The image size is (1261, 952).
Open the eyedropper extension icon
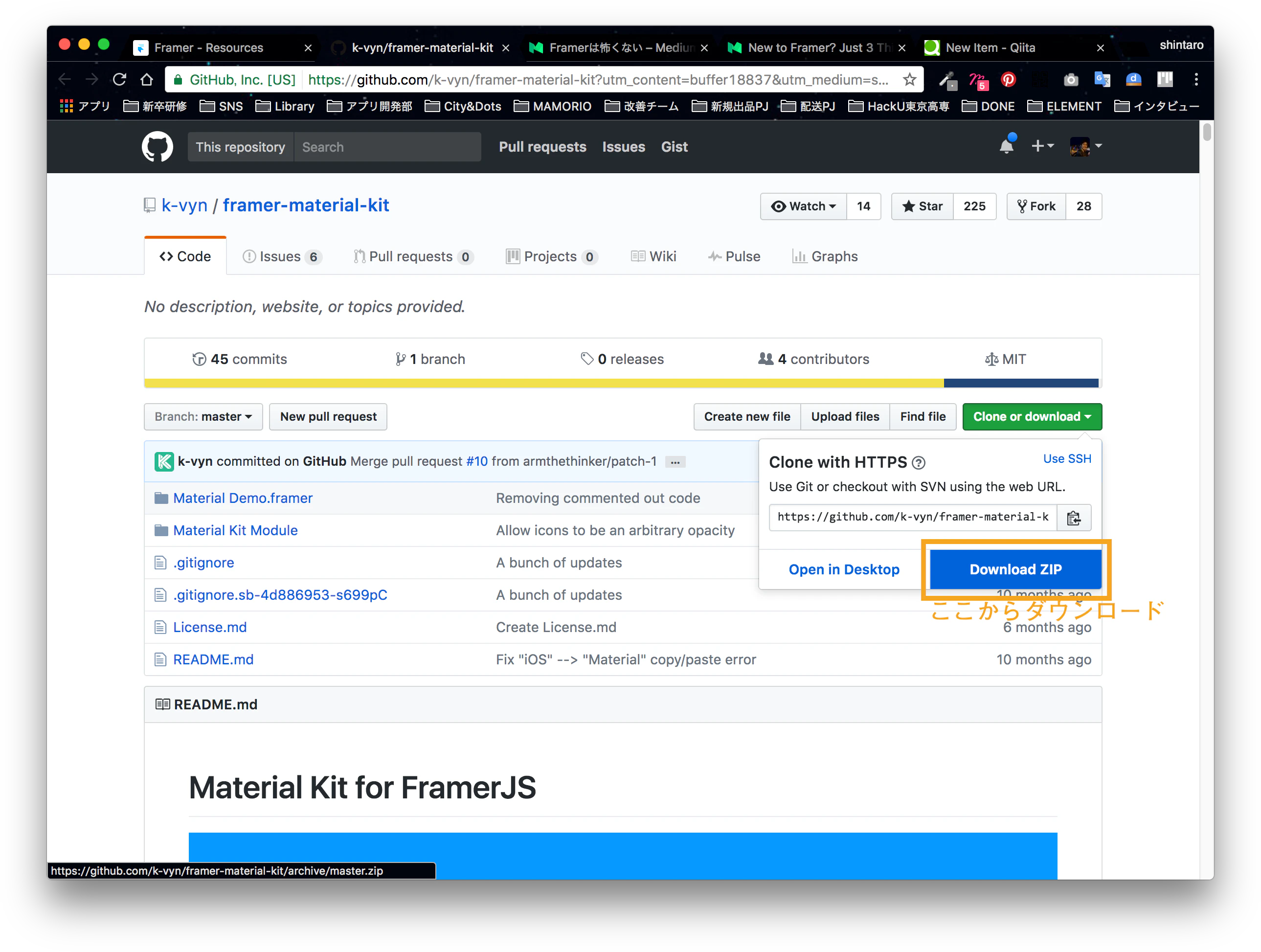(948, 80)
